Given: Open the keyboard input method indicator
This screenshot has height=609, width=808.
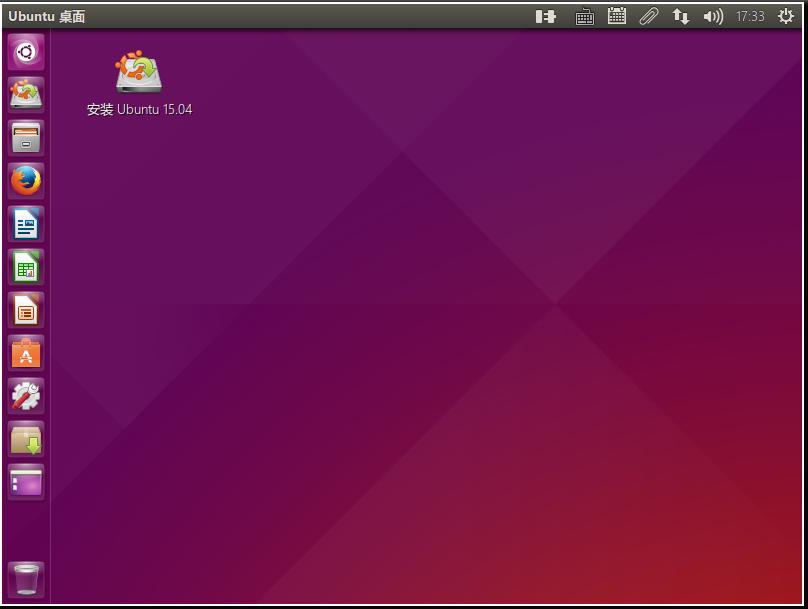Looking at the screenshot, I should [x=616, y=16].
